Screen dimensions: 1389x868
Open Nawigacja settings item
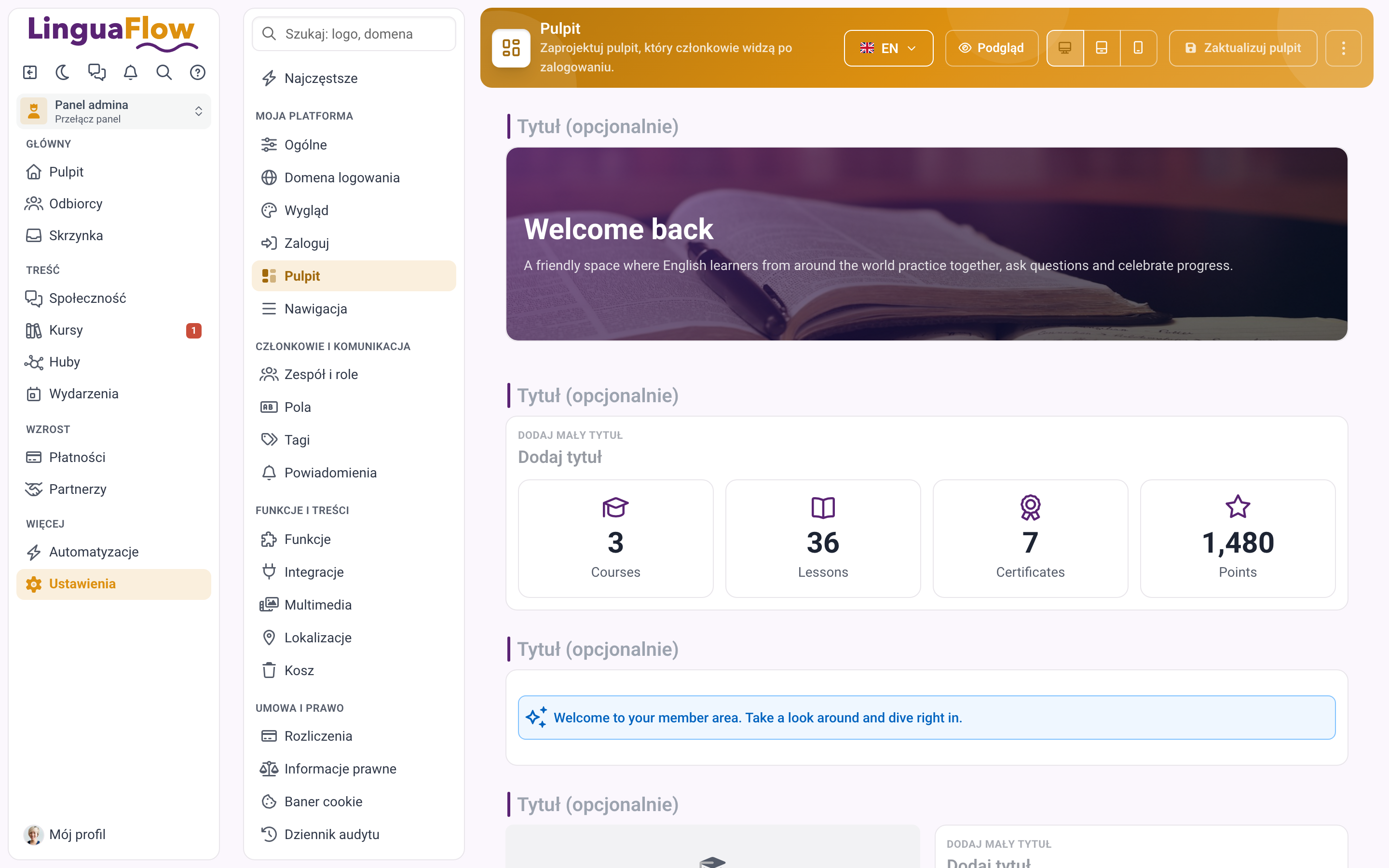pyautogui.click(x=354, y=309)
